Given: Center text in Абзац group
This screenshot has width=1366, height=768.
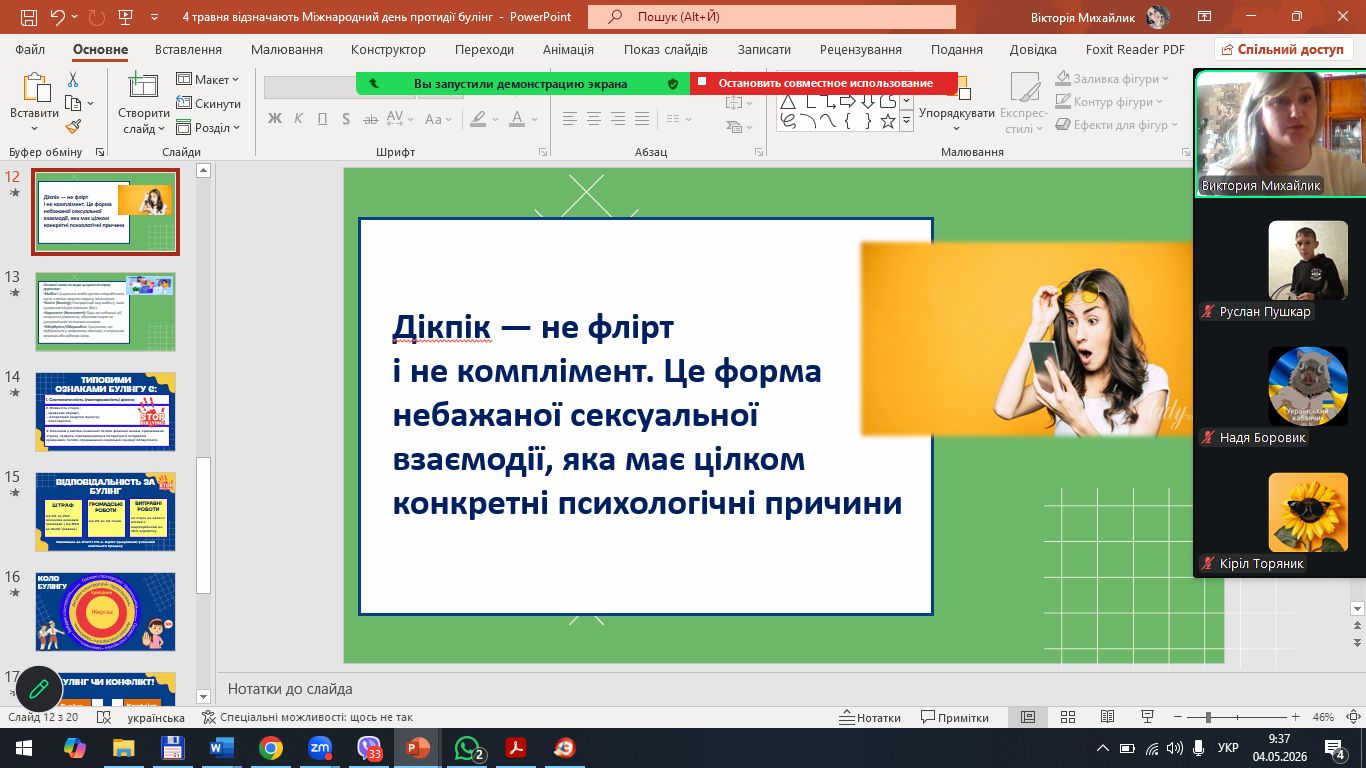Looking at the screenshot, I should (594, 119).
